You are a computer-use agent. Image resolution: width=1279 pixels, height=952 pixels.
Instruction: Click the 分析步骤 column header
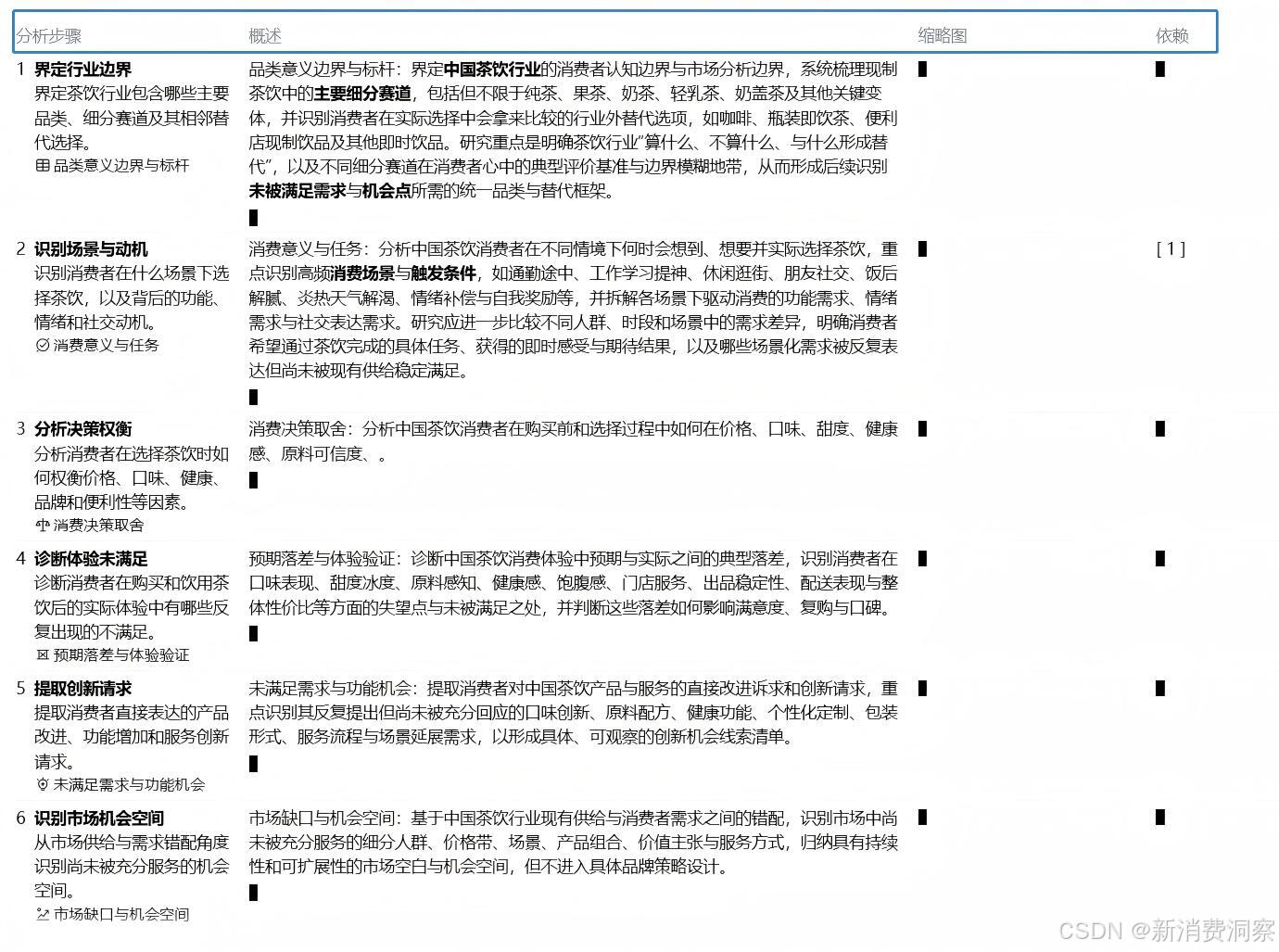pyautogui.click(x=49, y=36)
